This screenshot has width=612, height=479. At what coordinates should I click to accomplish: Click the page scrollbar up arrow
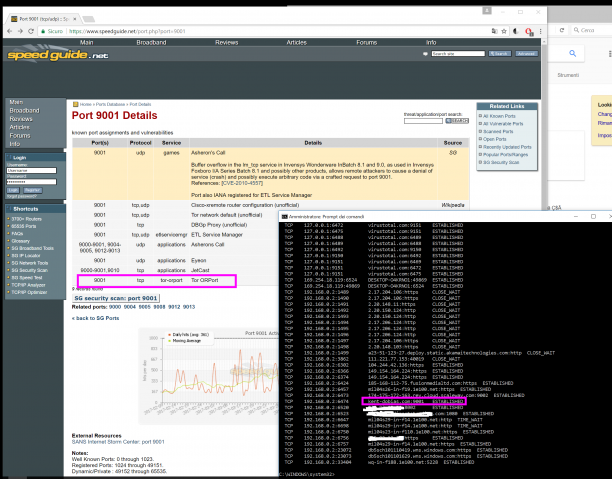[x=544, y=42]
